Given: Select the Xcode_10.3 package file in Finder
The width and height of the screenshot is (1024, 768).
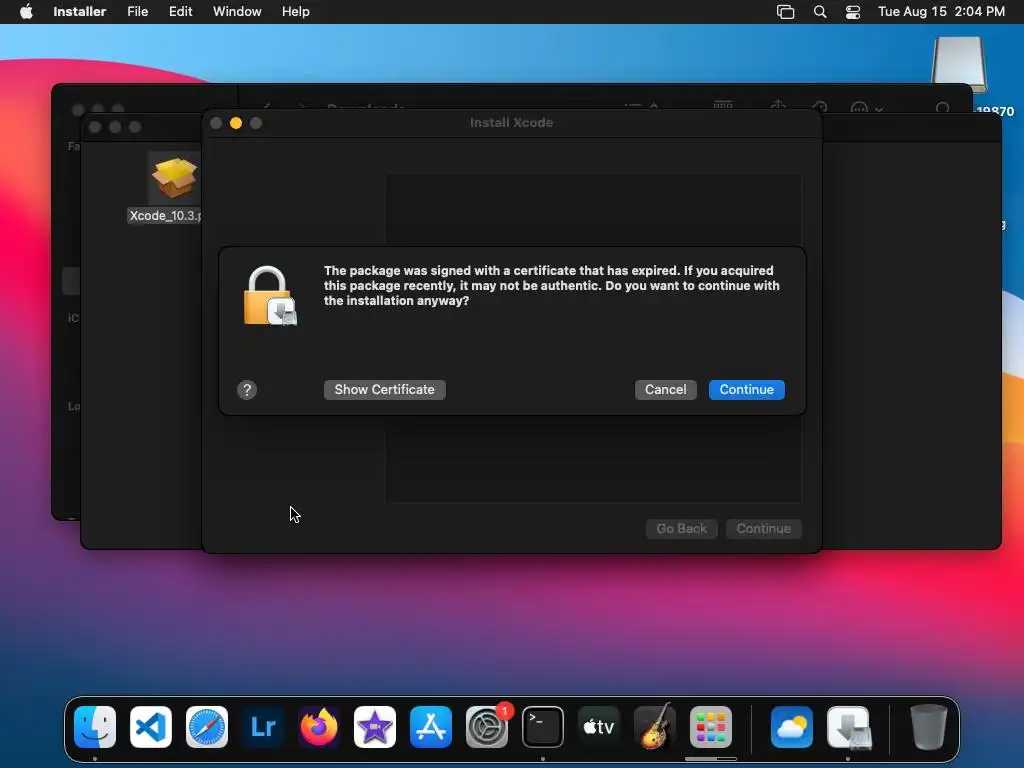Looking at the screenshot, I should (x=173, y=186).
